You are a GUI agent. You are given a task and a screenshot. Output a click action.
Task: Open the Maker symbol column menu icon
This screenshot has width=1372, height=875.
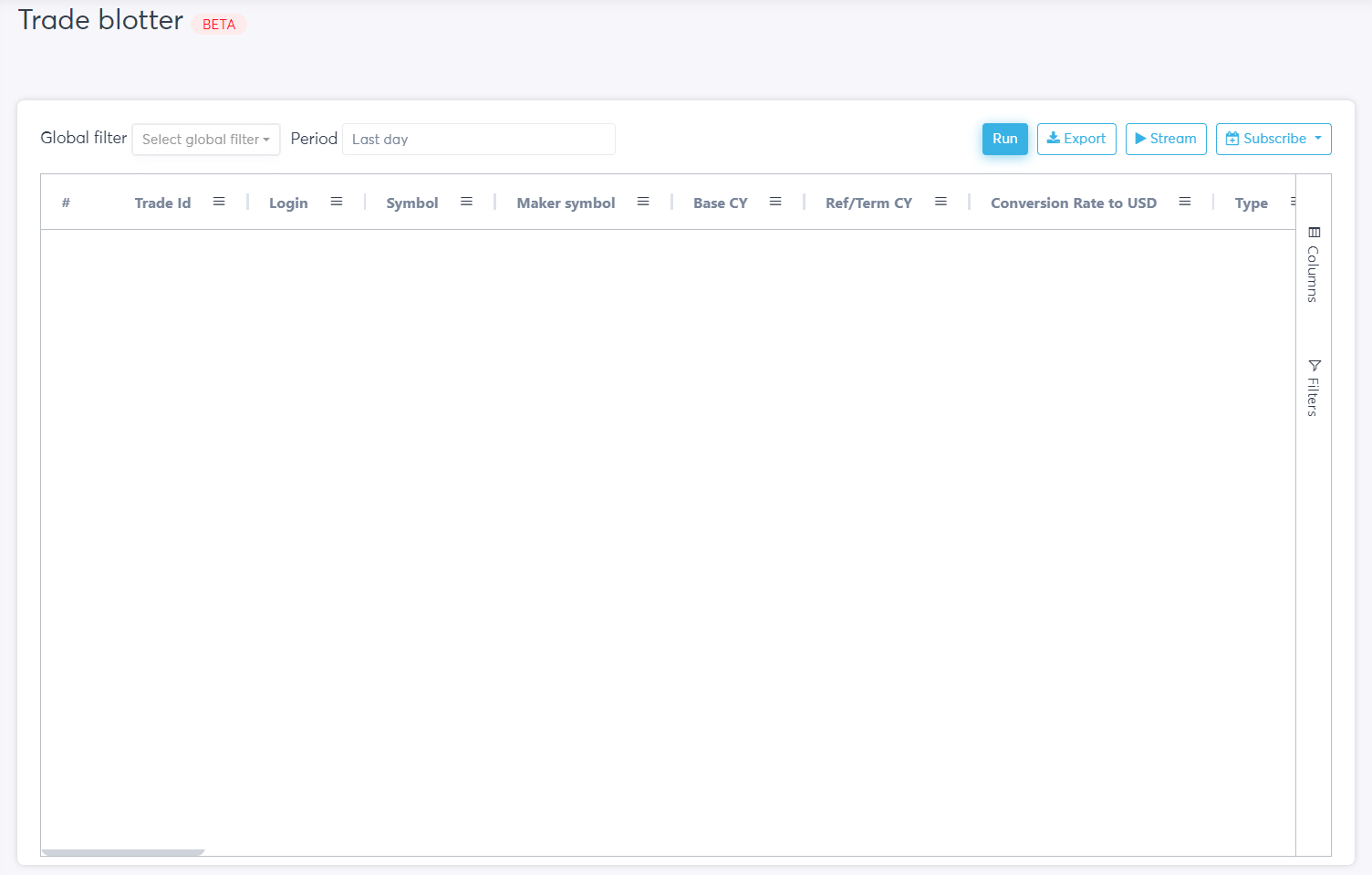(643, 202)
